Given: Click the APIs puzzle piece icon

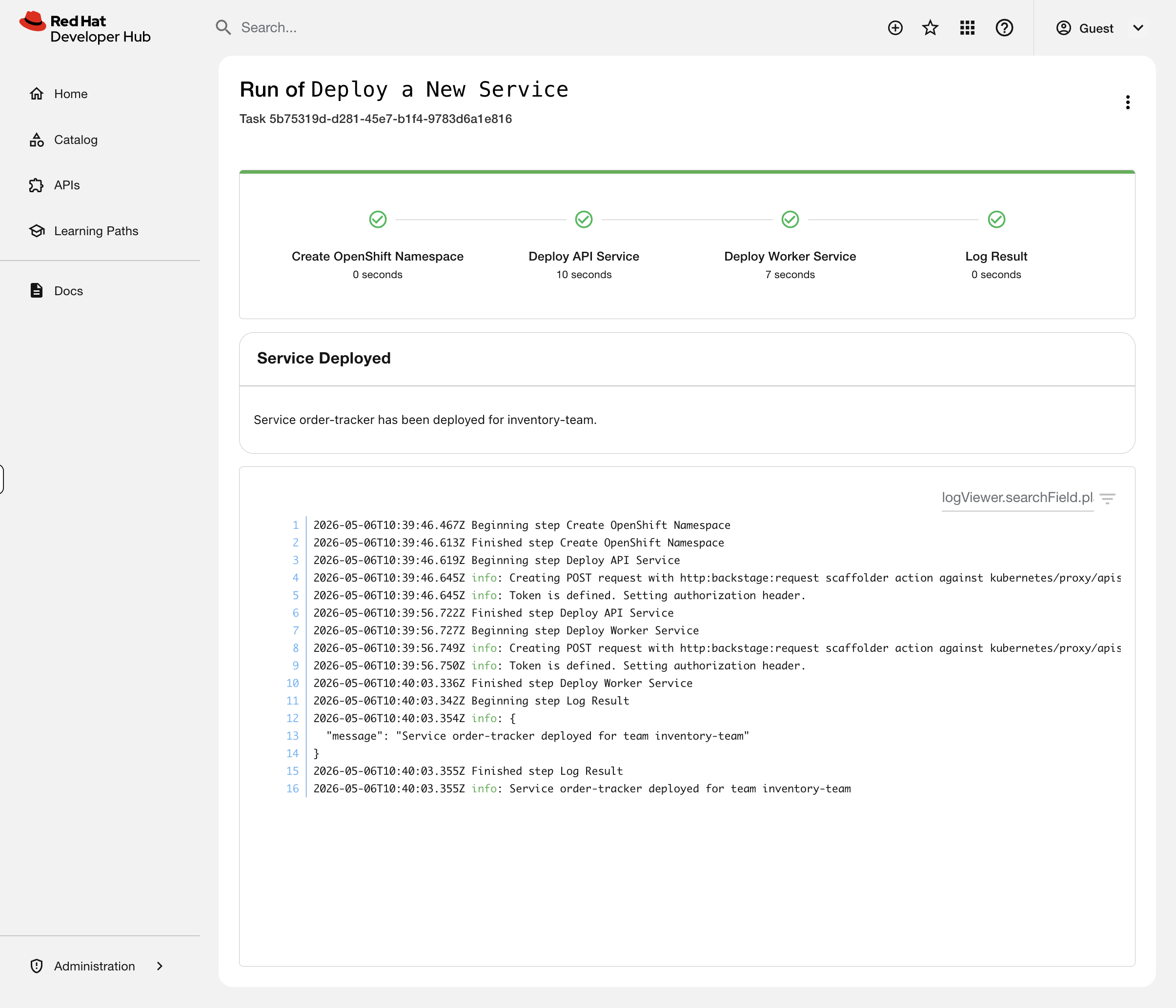Looking at the screenshot, I should click(x=36, y=185).
